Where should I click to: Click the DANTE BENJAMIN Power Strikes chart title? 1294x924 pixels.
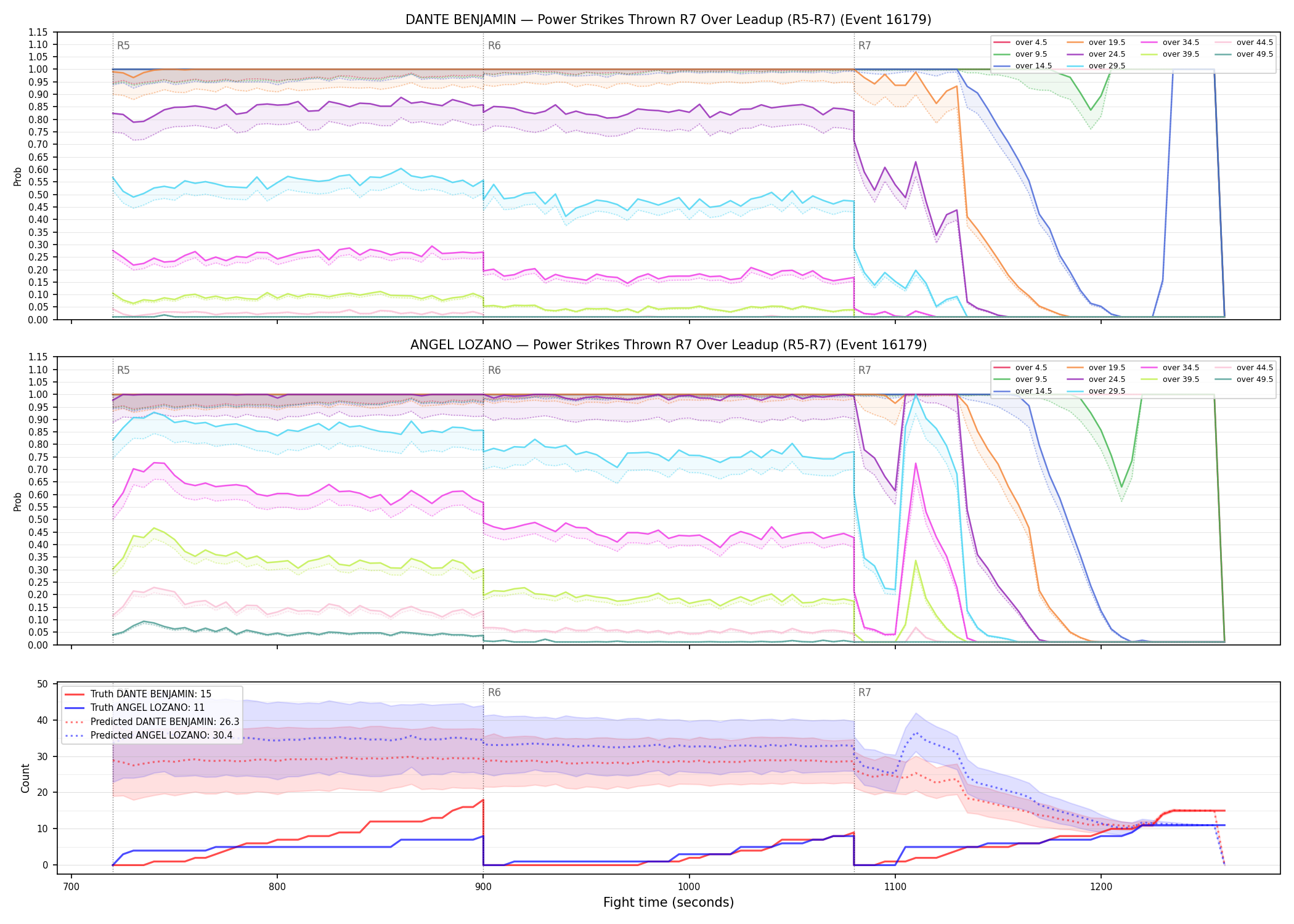668,20
